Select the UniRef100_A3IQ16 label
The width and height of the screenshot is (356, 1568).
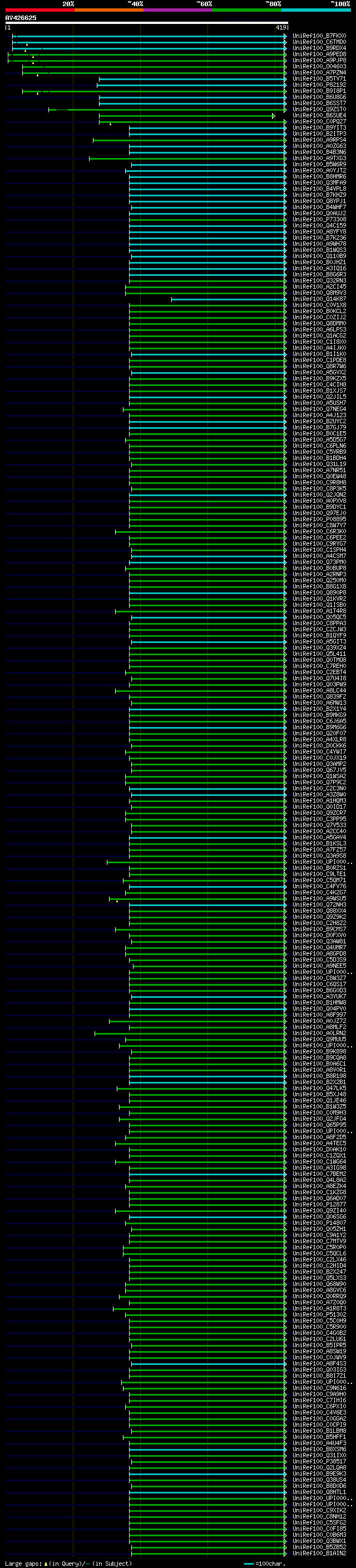point(319,269)
